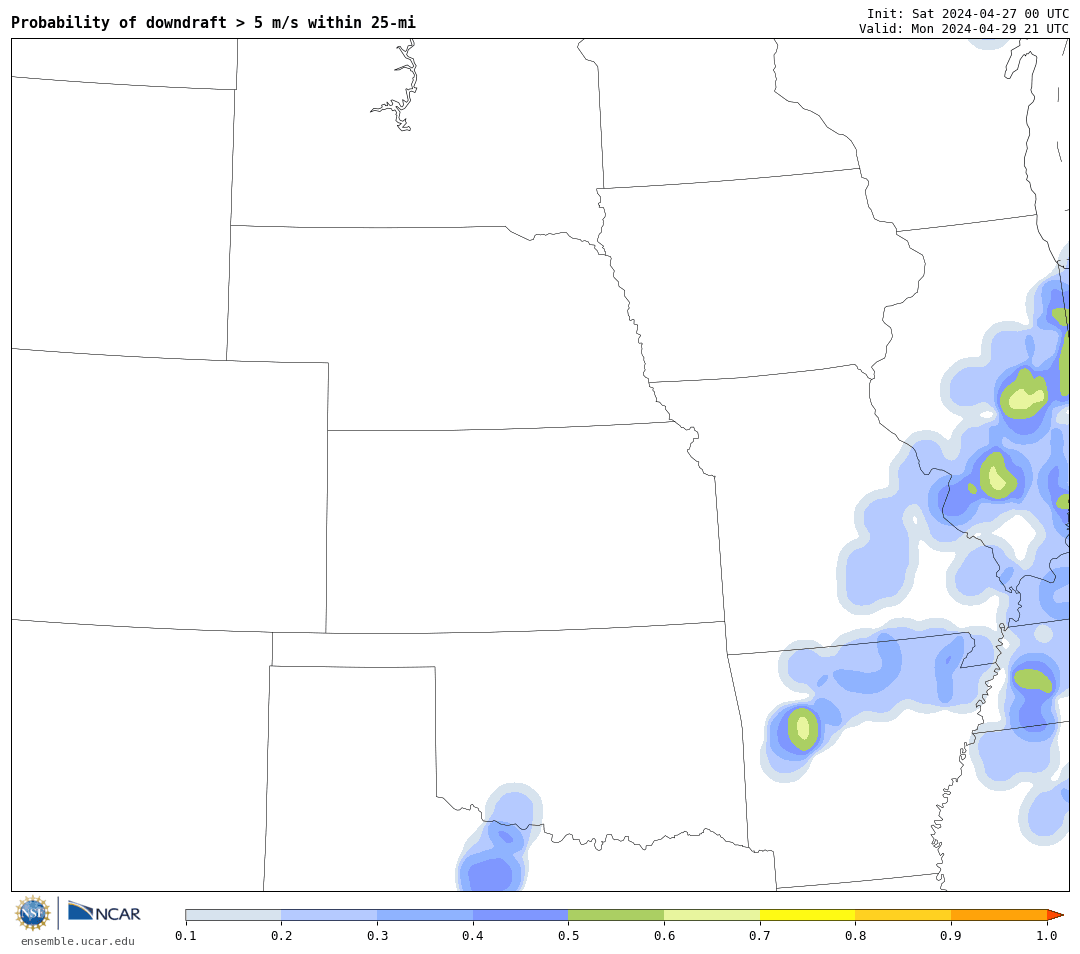Click the 0.8–0.9 gold colorbar segment
The width and height of the screenshot is (1080, 954).
[904, 915]
